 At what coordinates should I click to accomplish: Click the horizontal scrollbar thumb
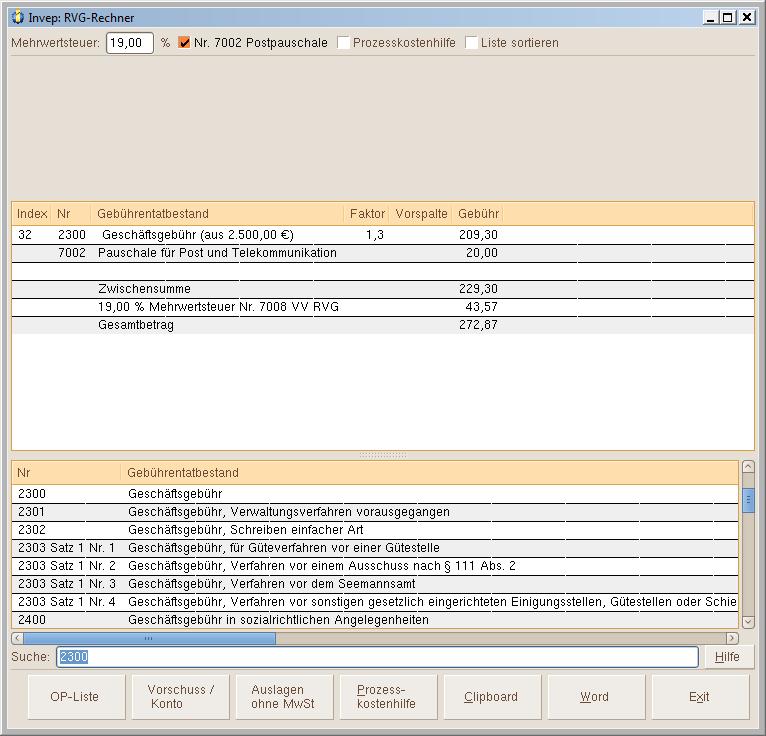[x=149, y=638]
